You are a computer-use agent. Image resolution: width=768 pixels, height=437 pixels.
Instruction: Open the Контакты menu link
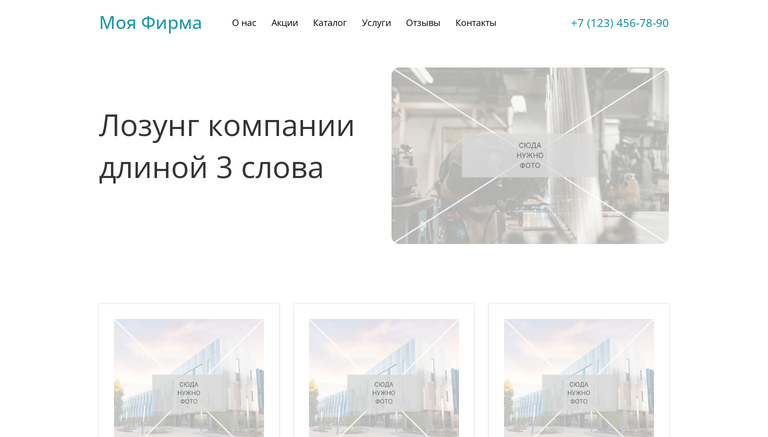475,23
